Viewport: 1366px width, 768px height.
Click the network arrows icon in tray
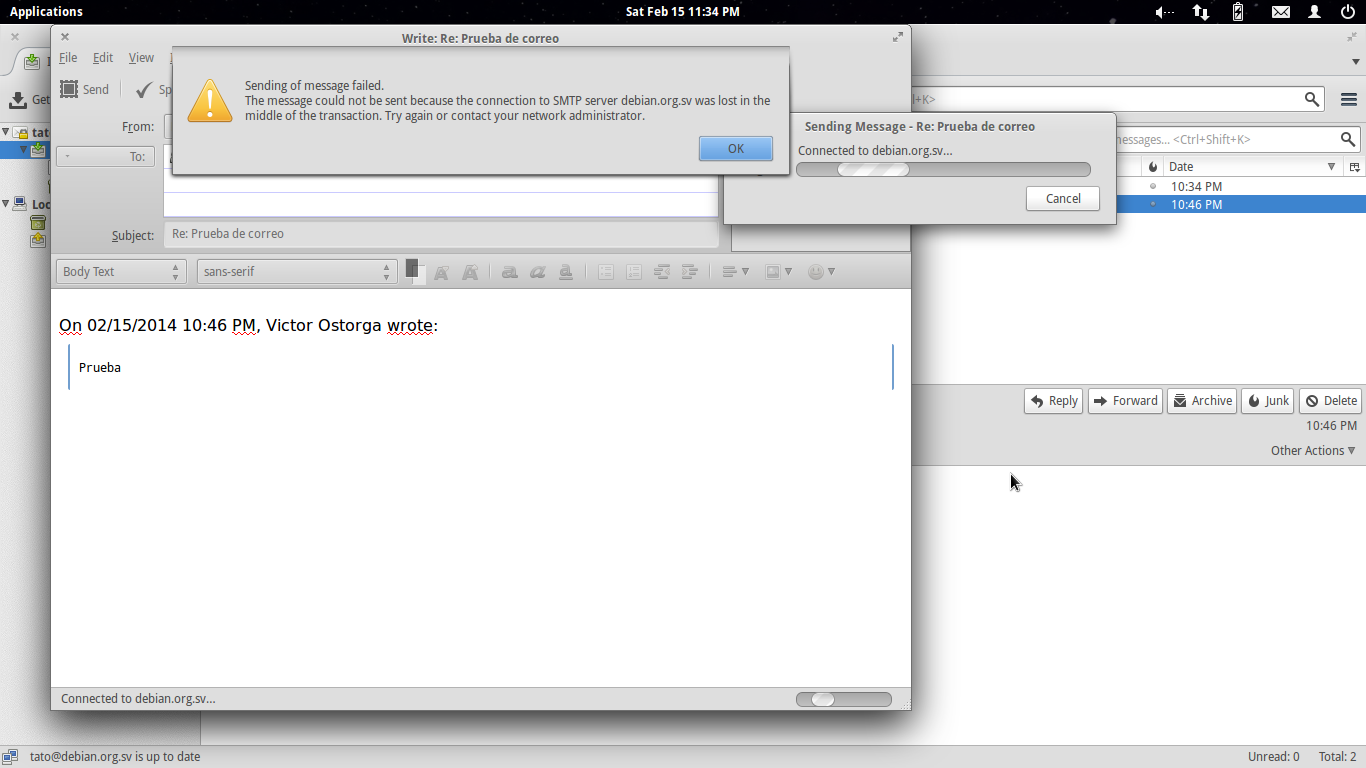(1201, 12)
